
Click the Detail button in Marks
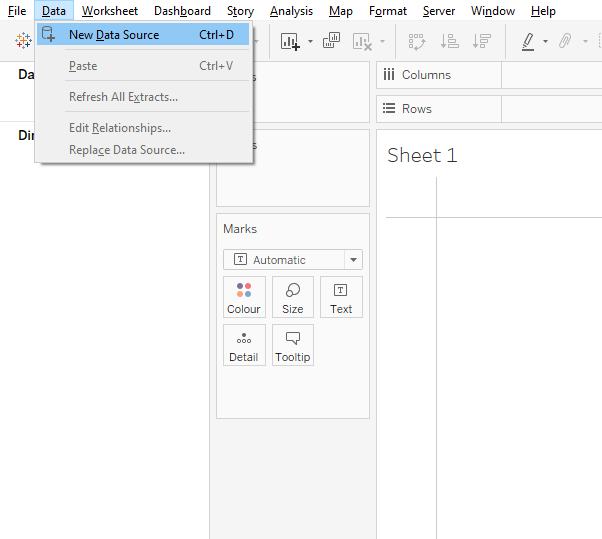244,345
